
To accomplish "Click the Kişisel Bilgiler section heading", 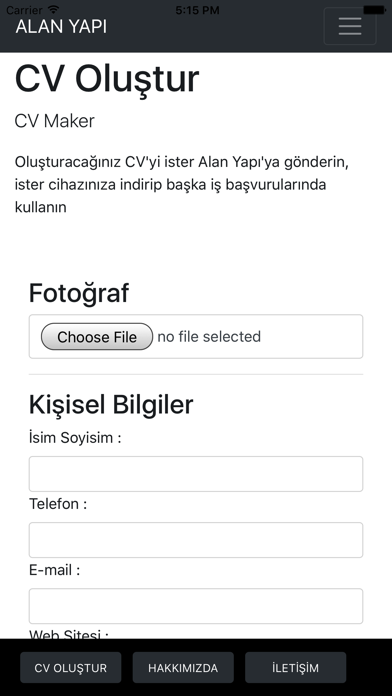I will tap(111, 405).
